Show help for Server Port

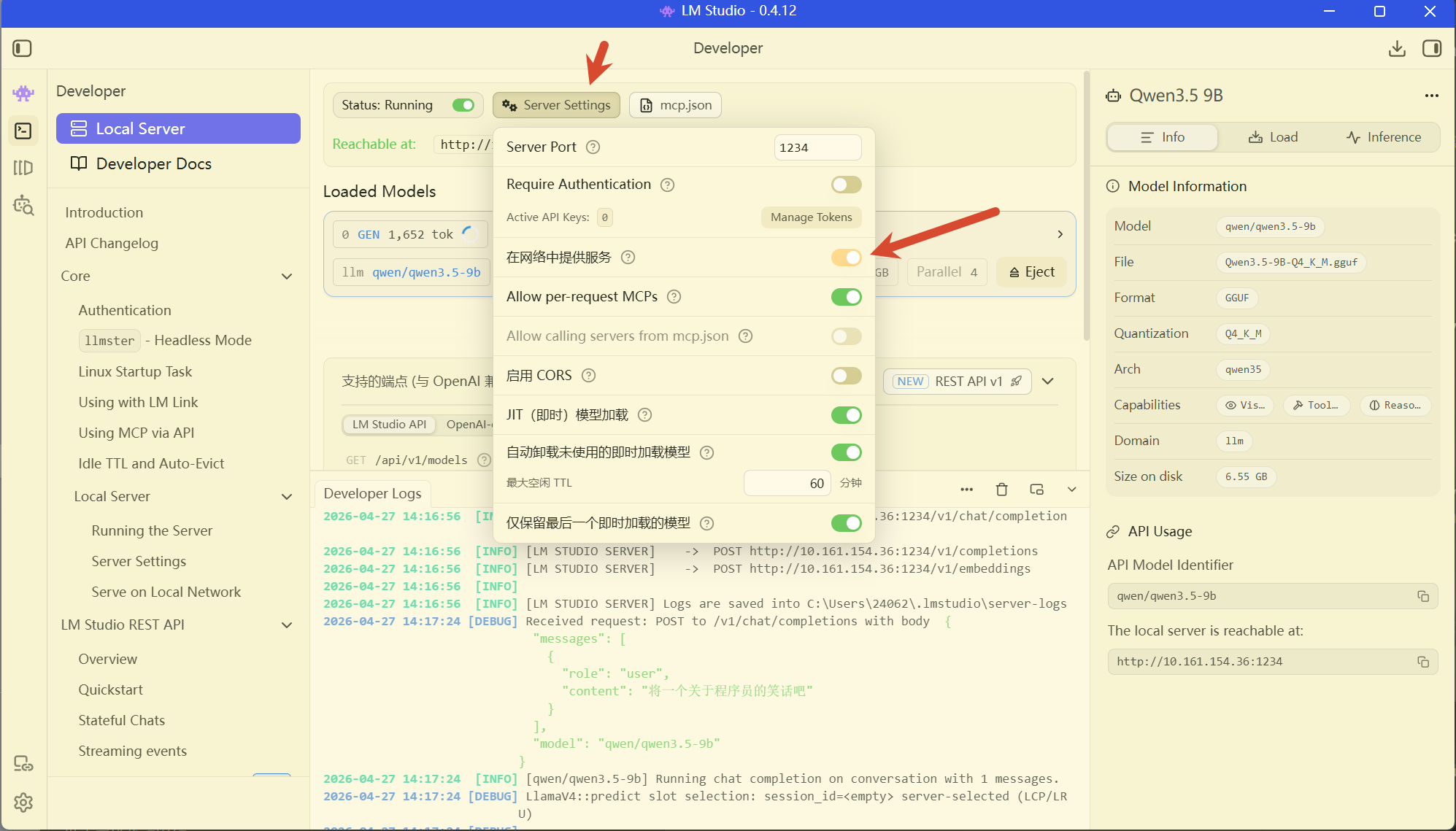pyautogui.click(x=593, y=147)
